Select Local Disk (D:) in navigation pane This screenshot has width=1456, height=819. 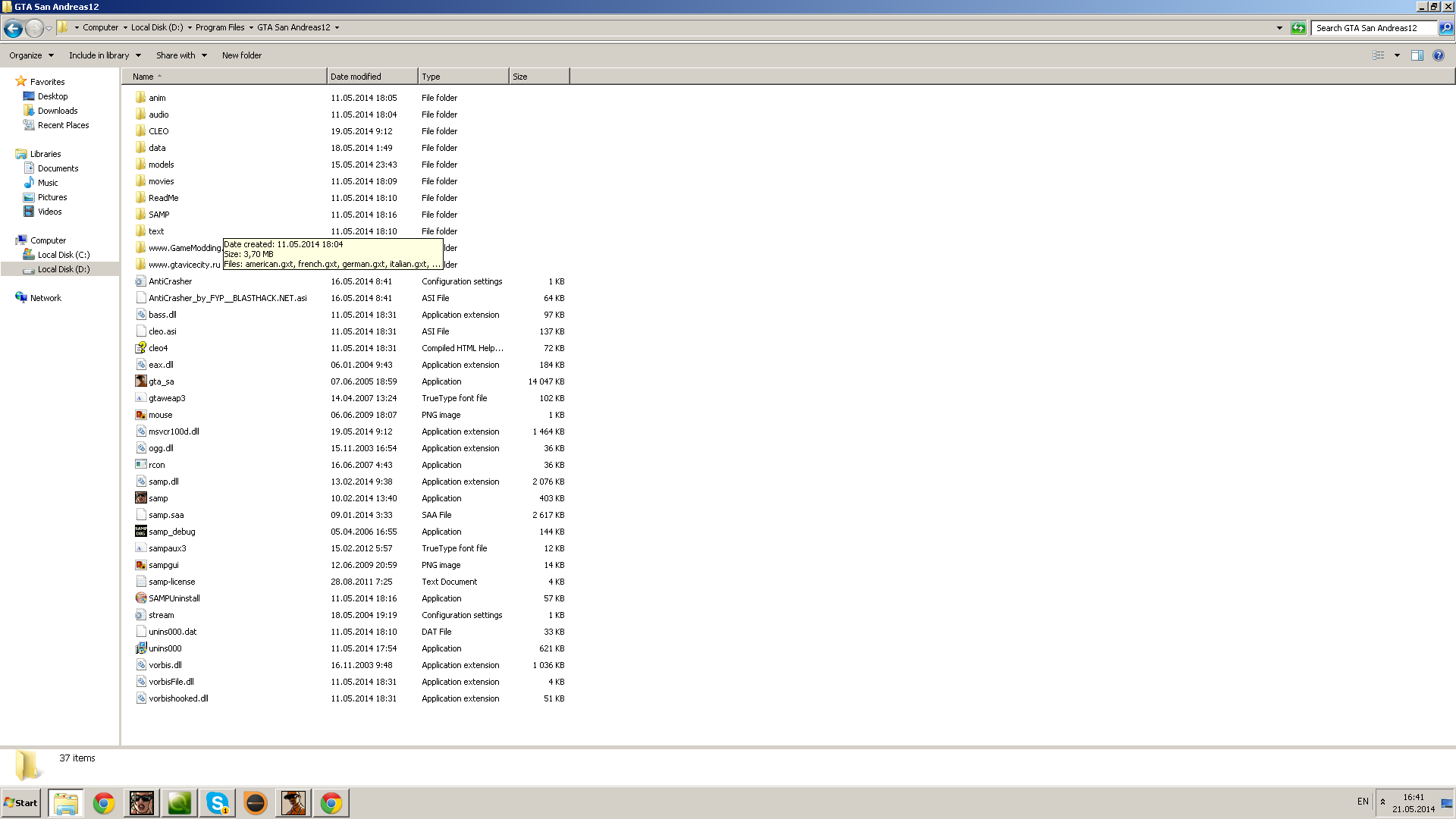(64, 269)
